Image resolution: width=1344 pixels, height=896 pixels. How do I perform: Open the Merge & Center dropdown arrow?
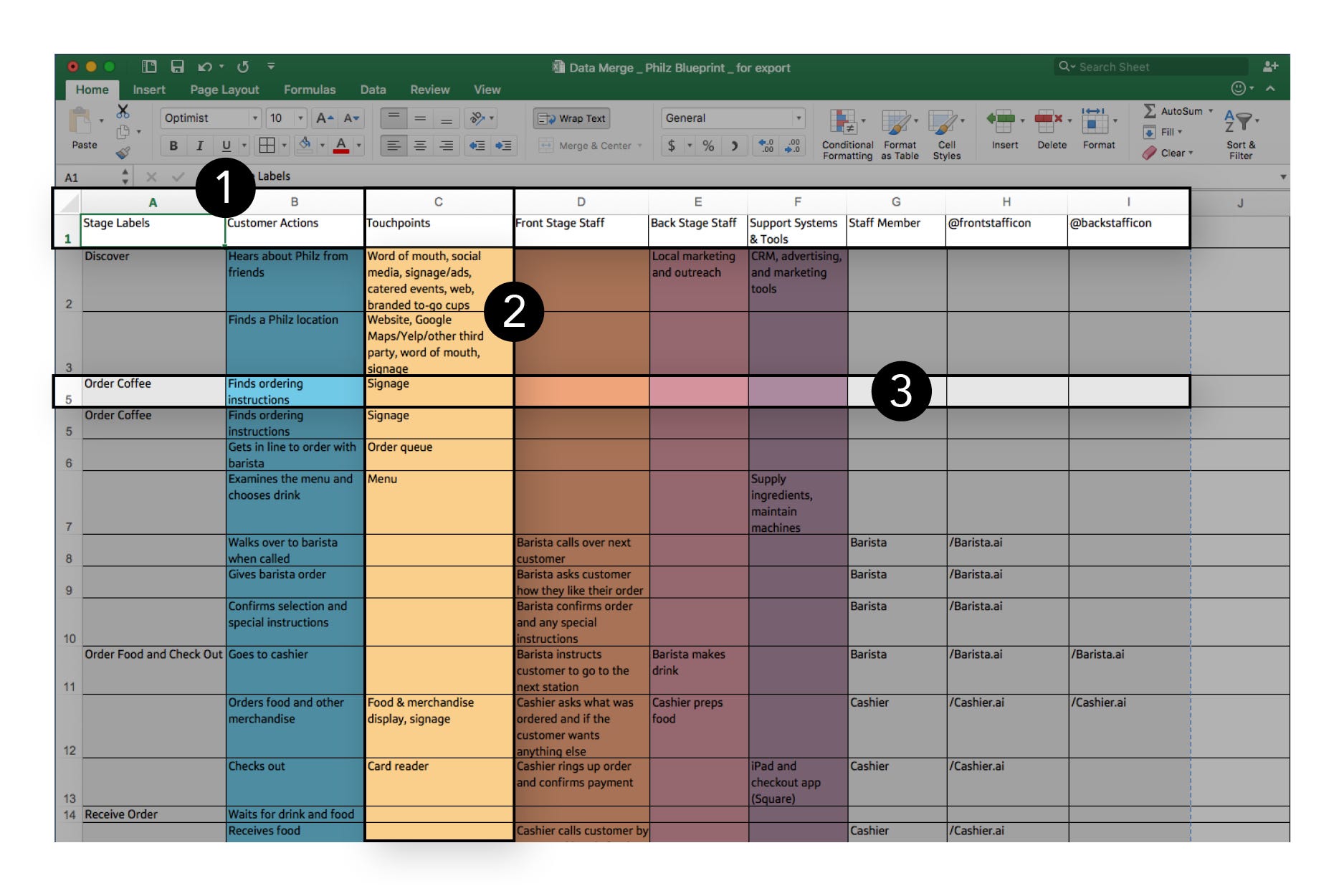coord(640,146)
